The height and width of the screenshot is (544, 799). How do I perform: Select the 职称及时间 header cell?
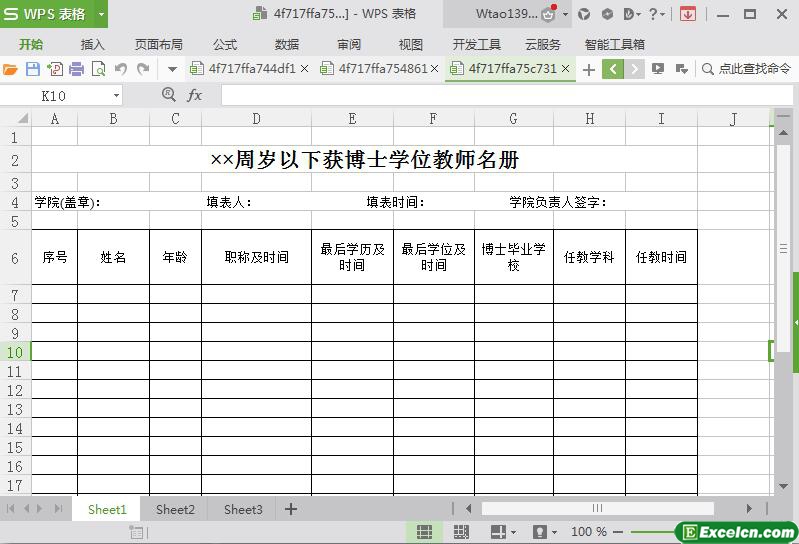coord(256,257)
